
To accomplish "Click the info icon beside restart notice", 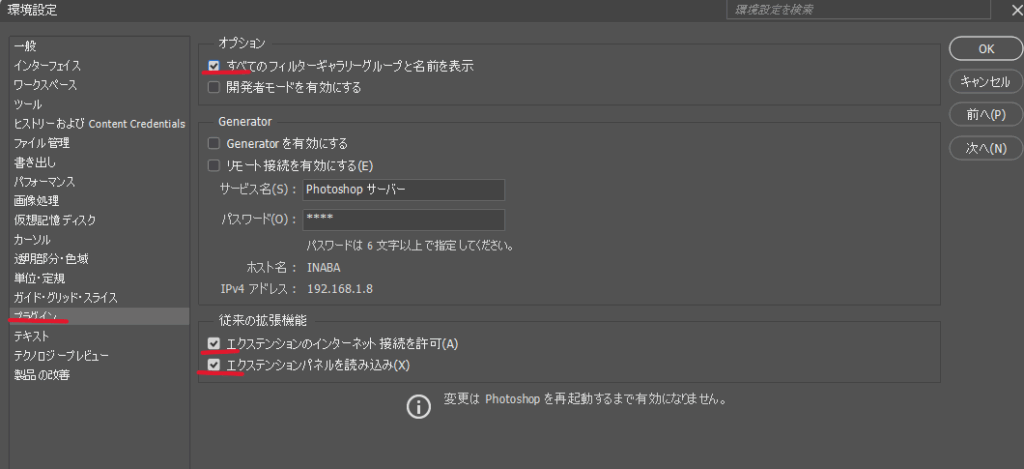I will tap(416, 405).
